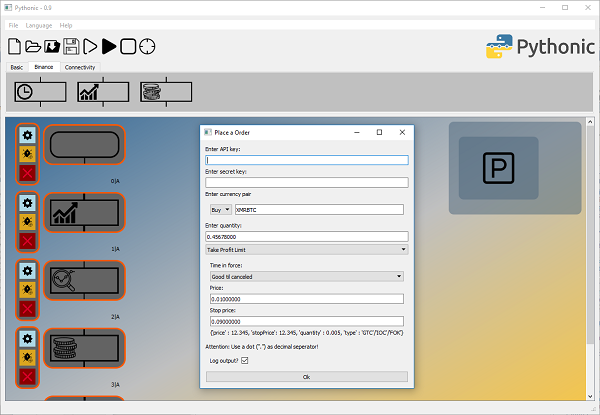The image size is (600, 415).
Task: Open the File menu
Action: tap(13, 25)
